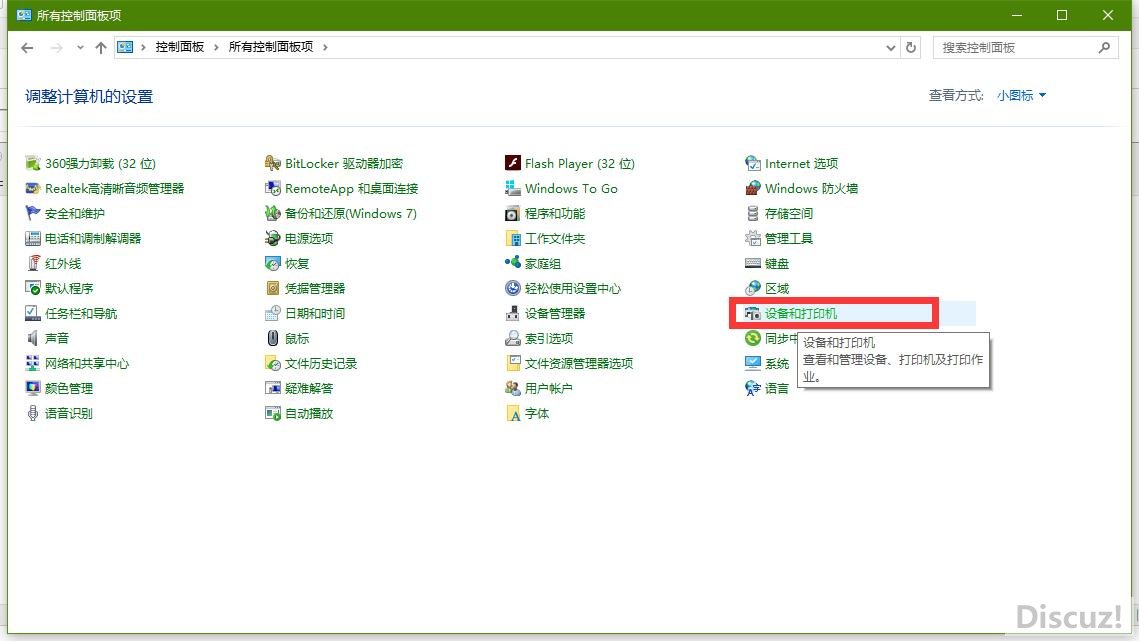Open the 恢复 link

click(x=297, y=263)
